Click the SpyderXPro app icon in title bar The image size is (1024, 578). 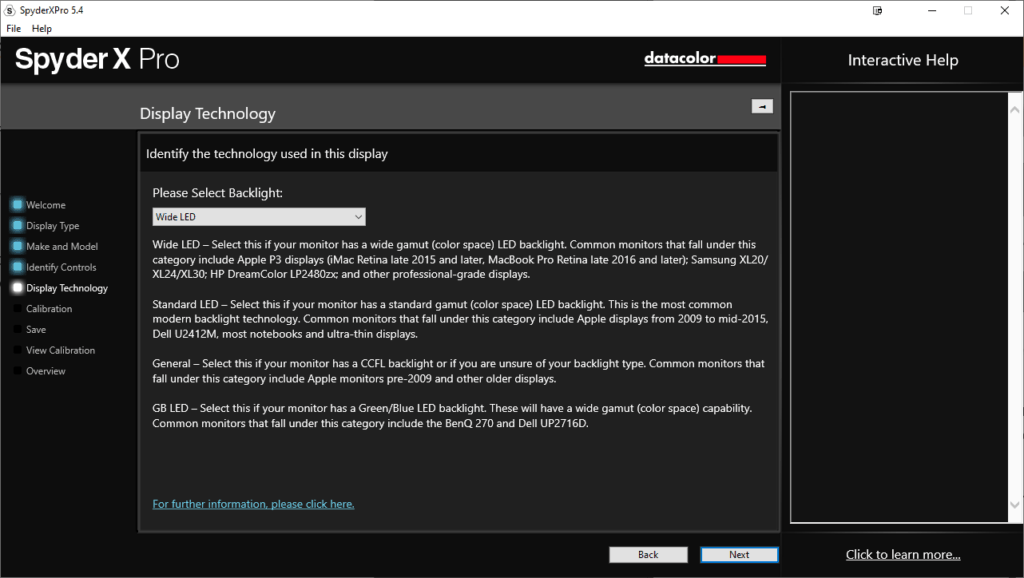(x=9, y=10)
